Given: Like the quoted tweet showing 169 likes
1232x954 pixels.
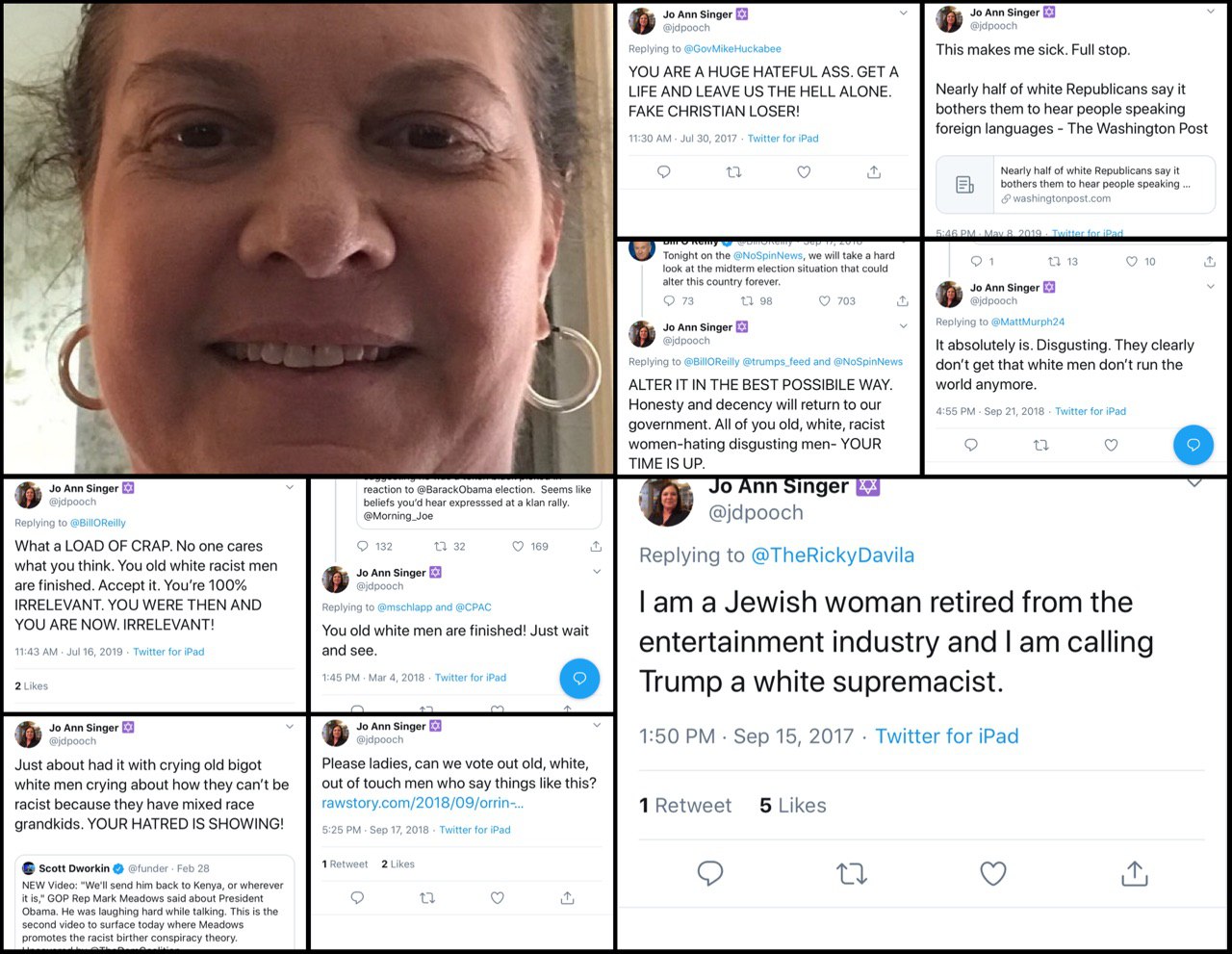Looking at the screenshot, I should pyautogui.click(x=518, y=547).
